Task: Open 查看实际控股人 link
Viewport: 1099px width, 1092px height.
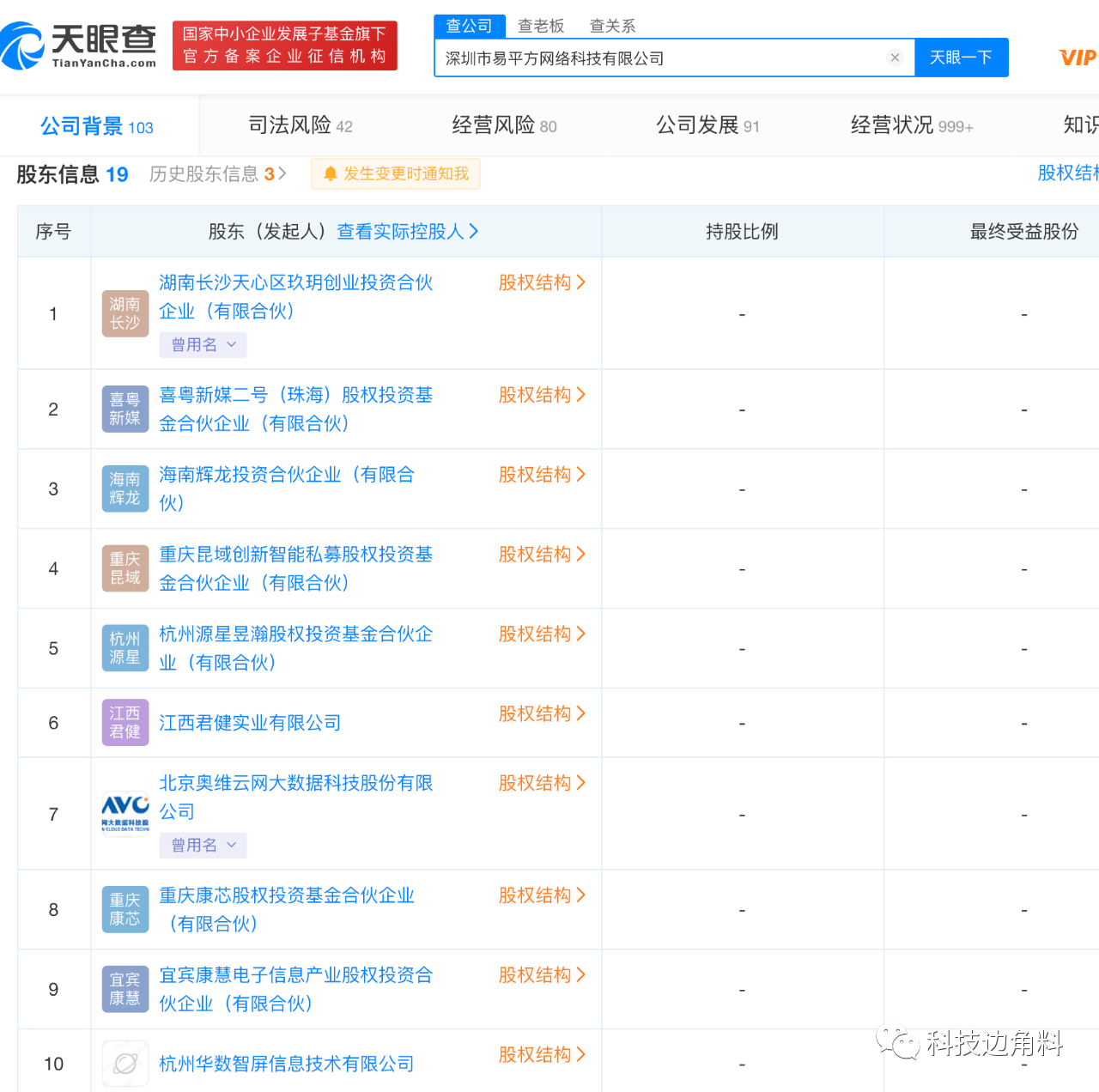Action: click(x=408, y=231)
